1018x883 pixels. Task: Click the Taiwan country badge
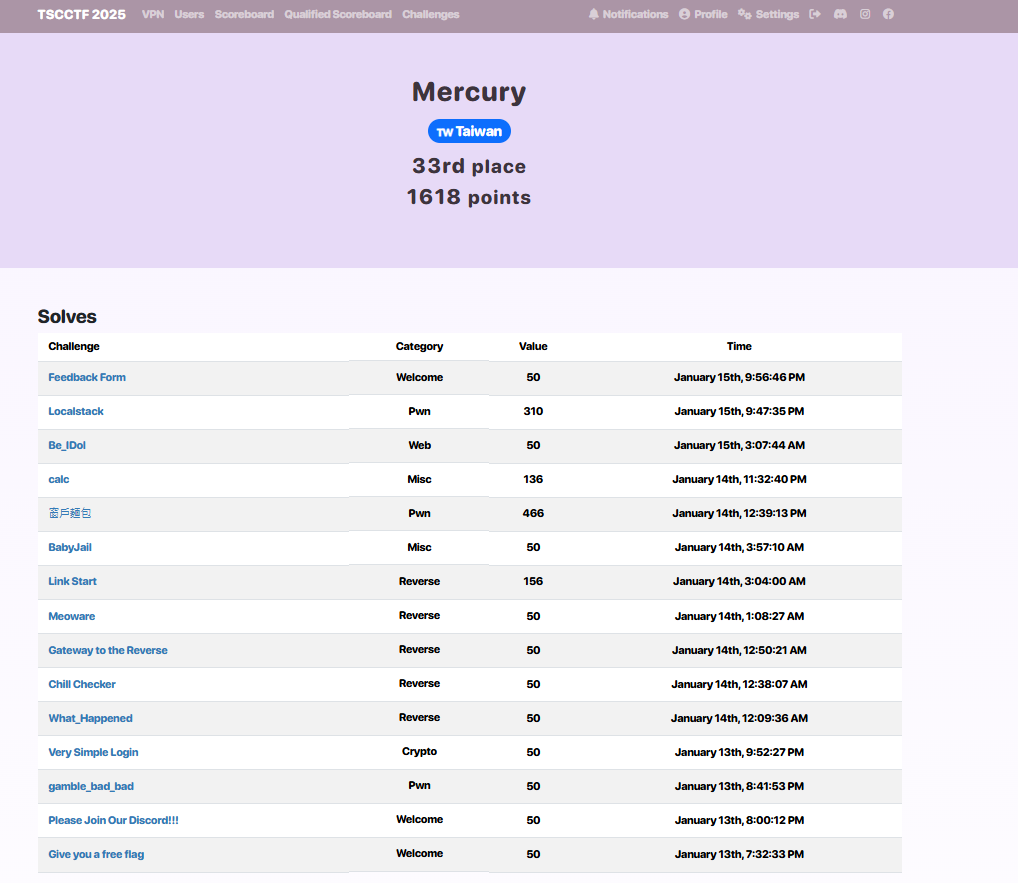[469, 131]
